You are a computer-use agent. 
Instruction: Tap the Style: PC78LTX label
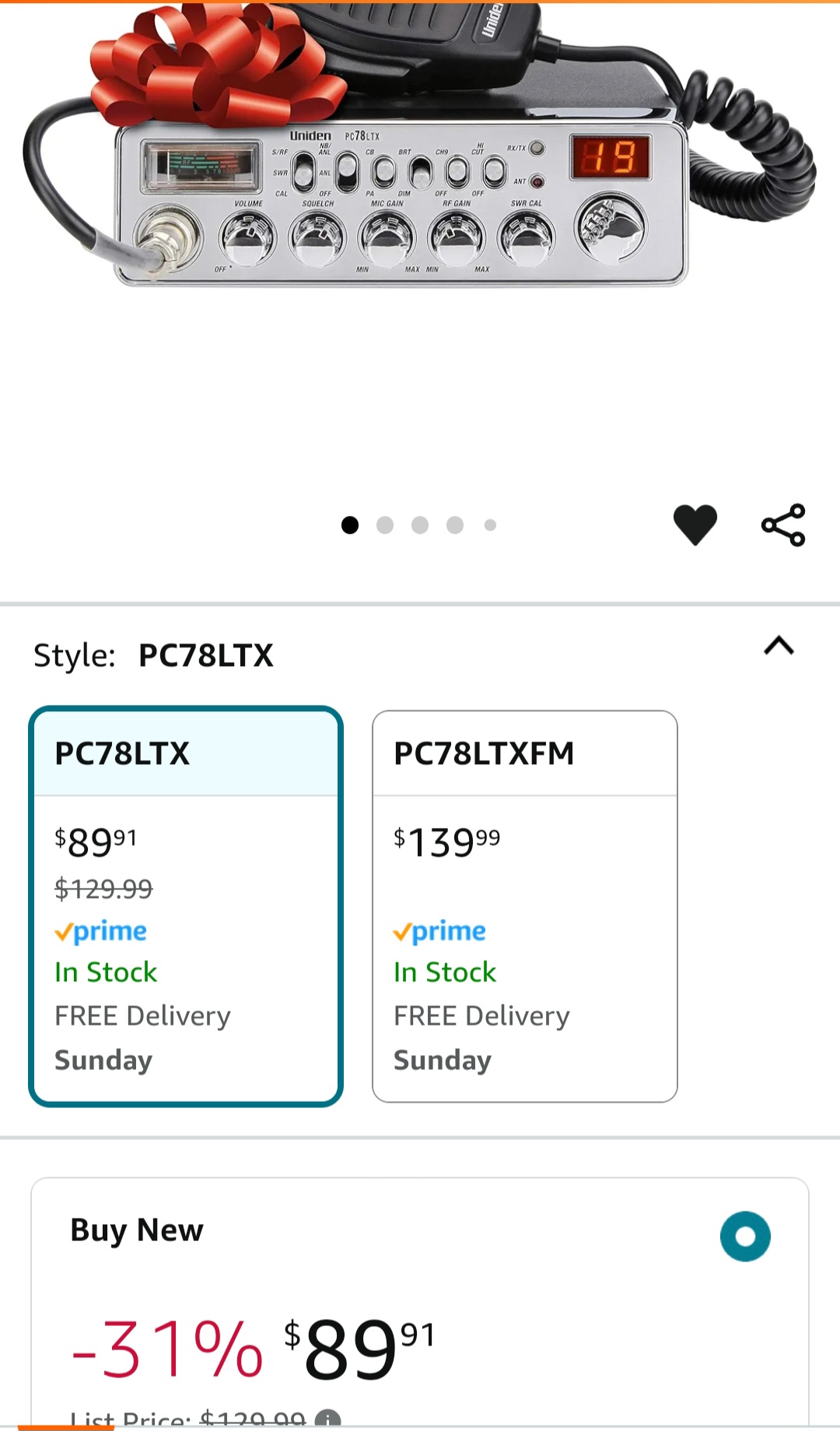pos(153,655)
